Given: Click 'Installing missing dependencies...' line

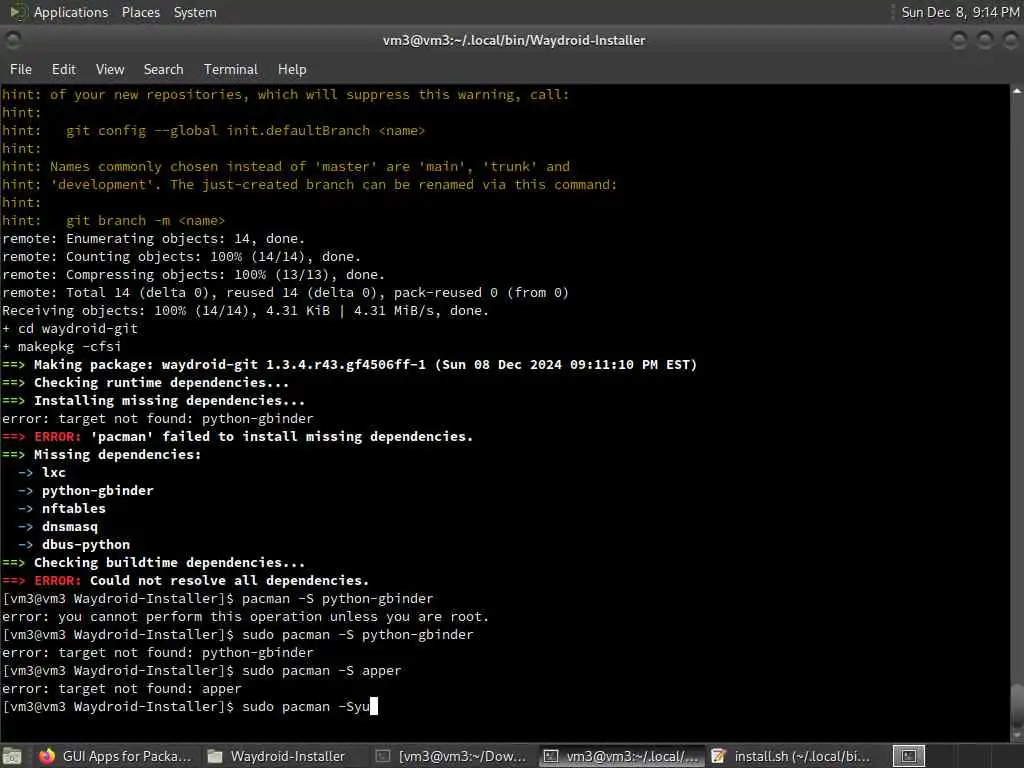Looking at the screenshot, I should [153, 400].
